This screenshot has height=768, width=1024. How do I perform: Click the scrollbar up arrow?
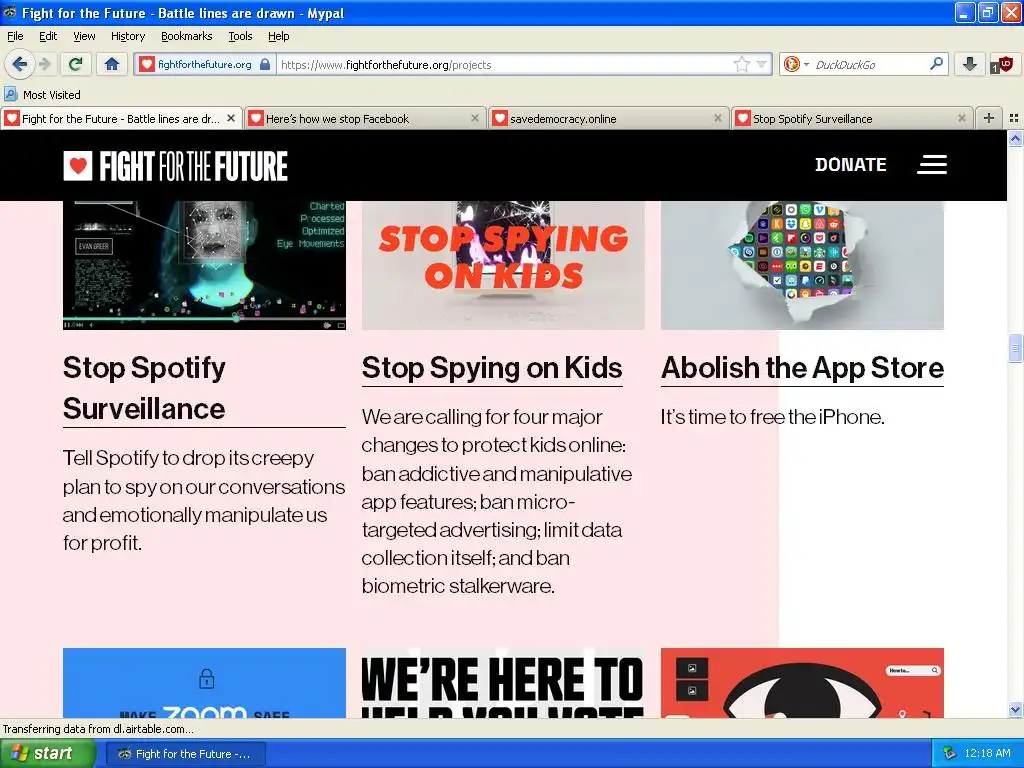(x=1015, y=138)
